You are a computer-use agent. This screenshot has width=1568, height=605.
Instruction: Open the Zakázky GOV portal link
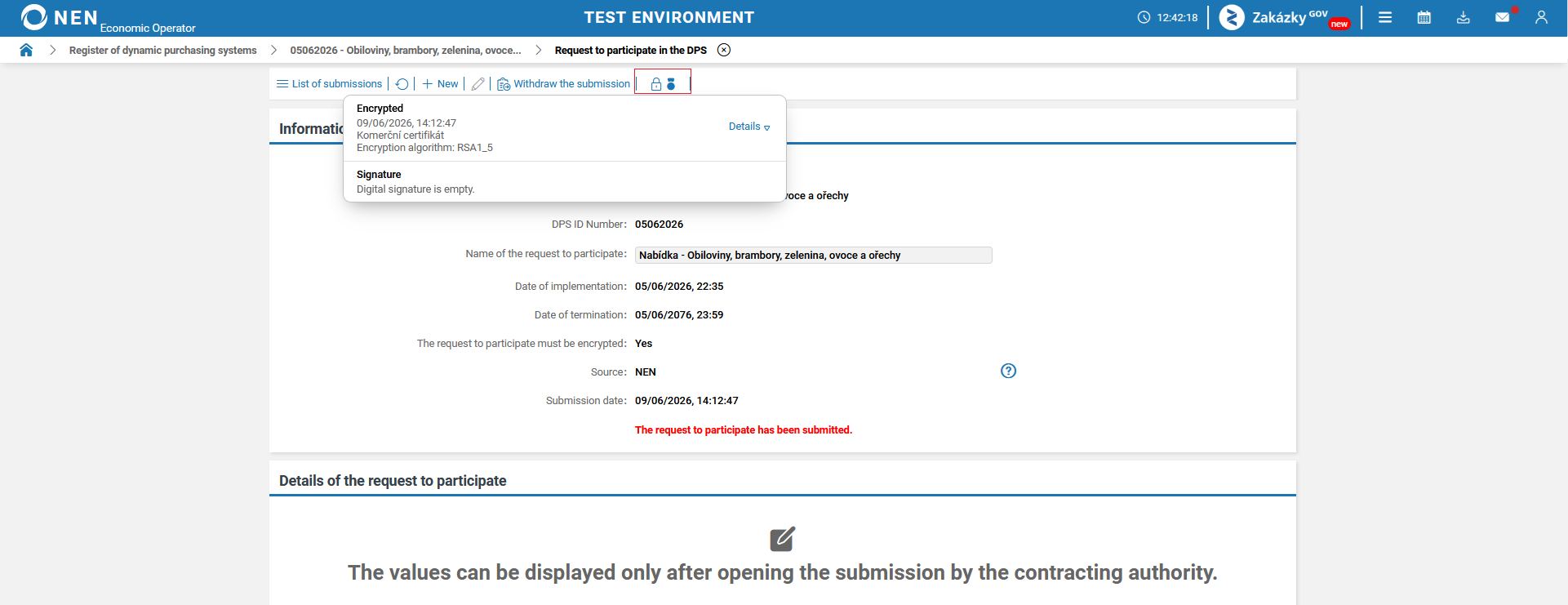pyautogui.click(x=1285, y=17)
